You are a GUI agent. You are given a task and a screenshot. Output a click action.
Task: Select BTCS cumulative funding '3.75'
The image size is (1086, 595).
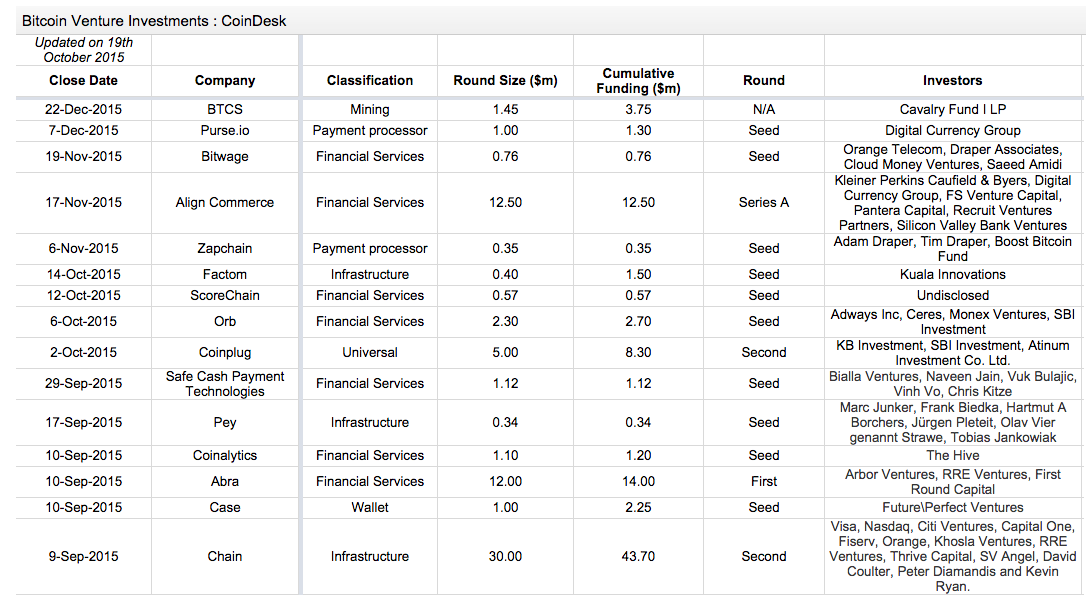[x=639, y=109]
